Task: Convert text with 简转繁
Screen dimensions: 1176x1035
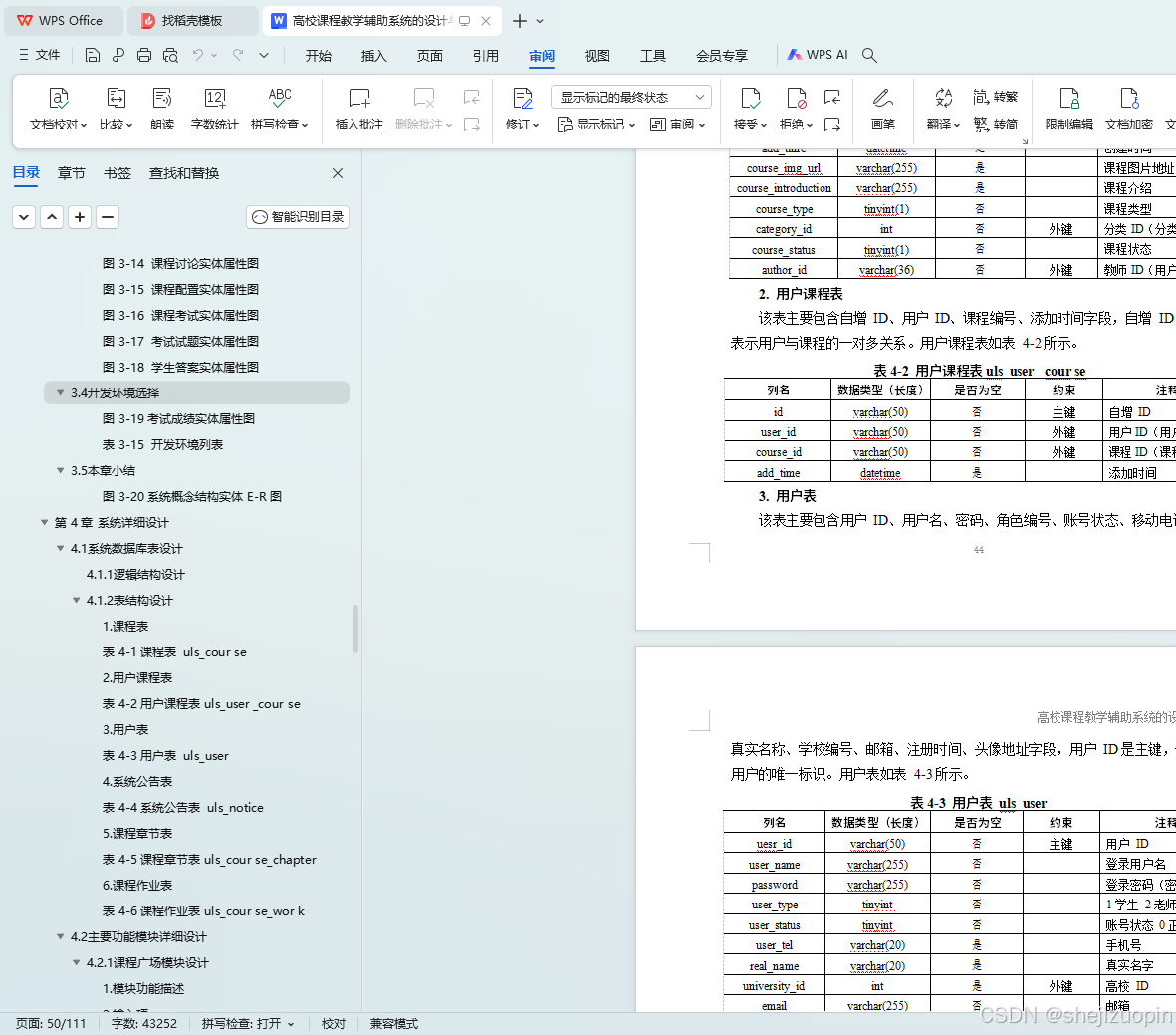Action: point(995,97)
